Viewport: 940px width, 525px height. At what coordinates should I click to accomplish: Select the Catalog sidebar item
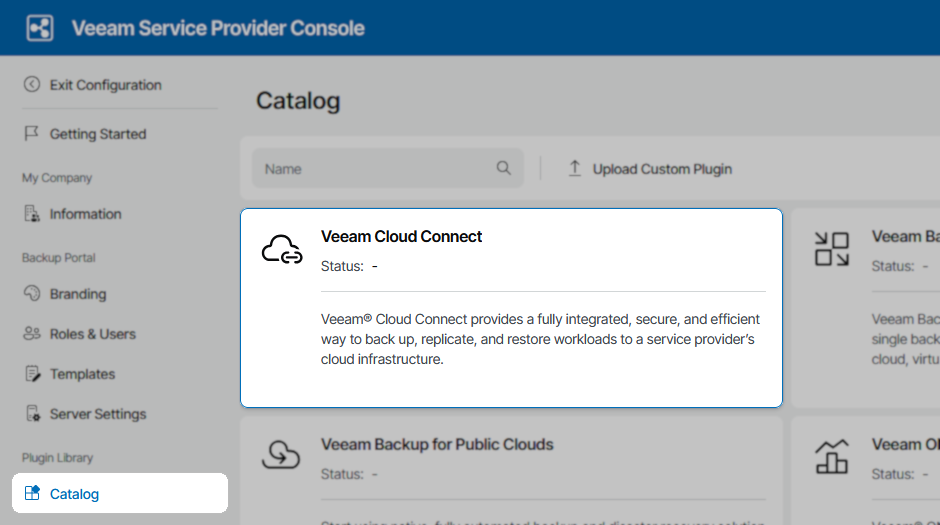[x=120, y=493]
